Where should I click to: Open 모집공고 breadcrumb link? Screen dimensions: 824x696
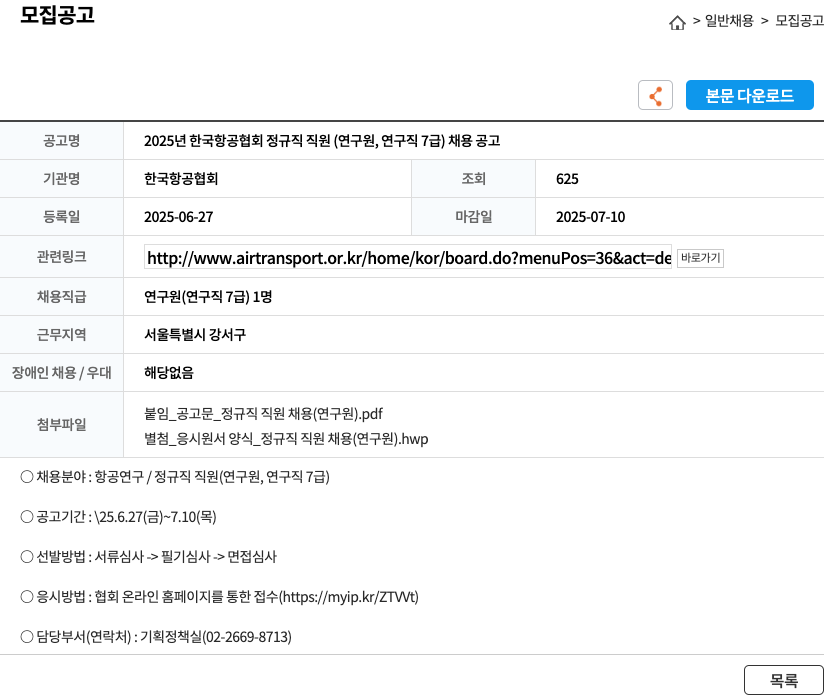point(799,21)
